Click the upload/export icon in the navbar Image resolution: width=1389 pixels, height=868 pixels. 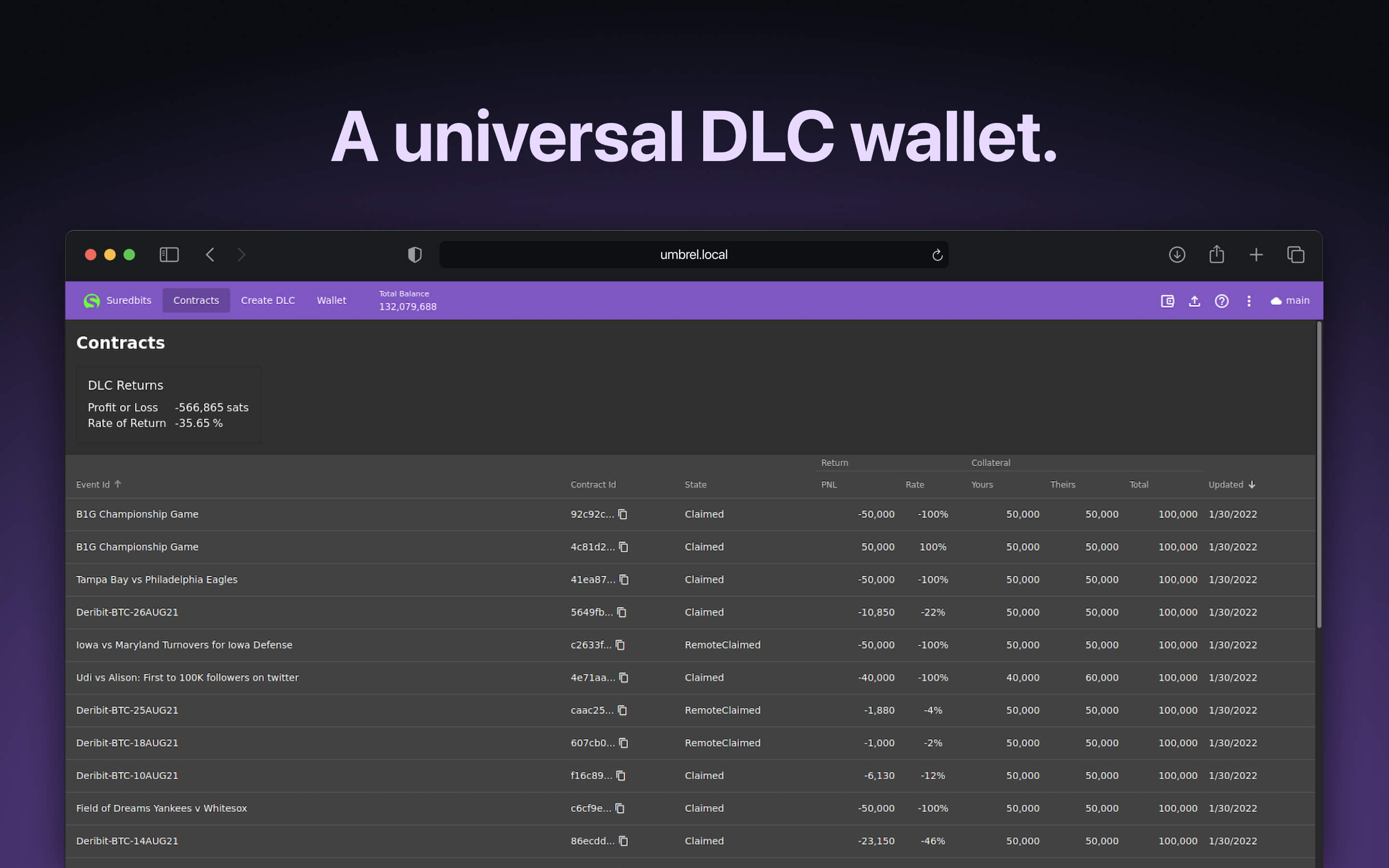pyautogui.click(x=1195, y=300)
